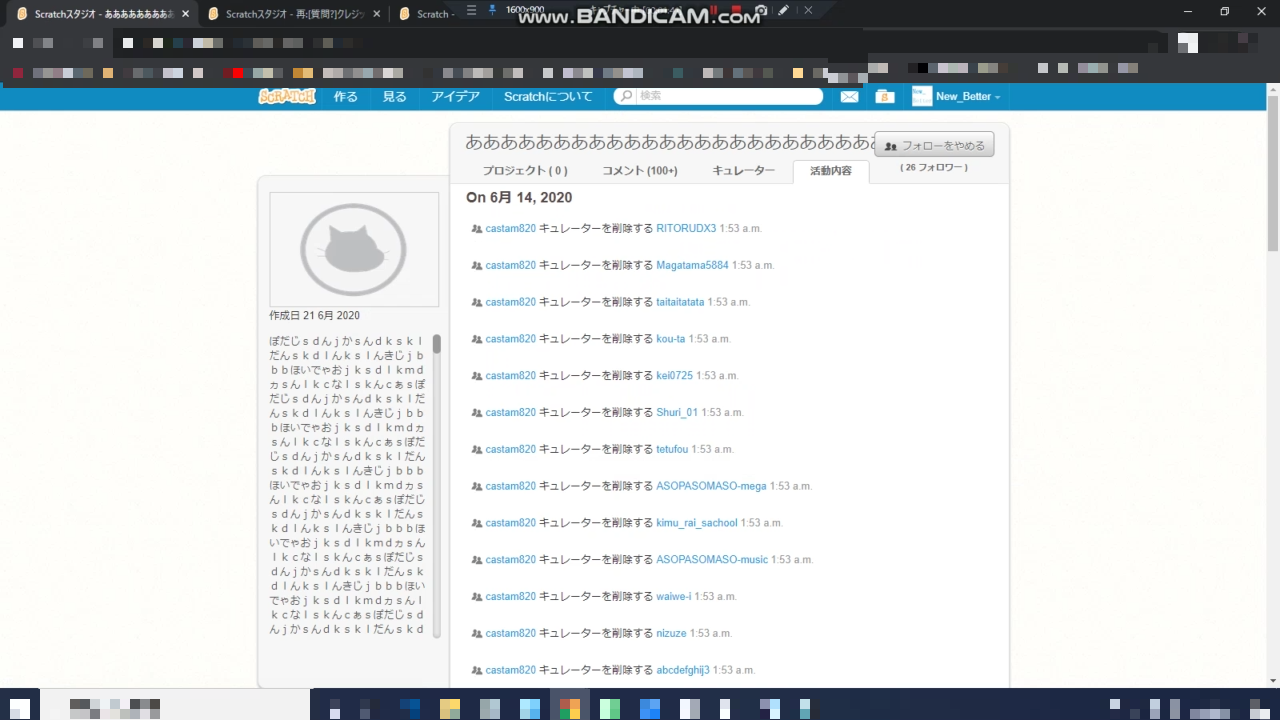Open castam820 link in the ASOPASOMASO-music row
Image resolution: width=1280 pixels, height=720 pixels.
tap(511, 560)
